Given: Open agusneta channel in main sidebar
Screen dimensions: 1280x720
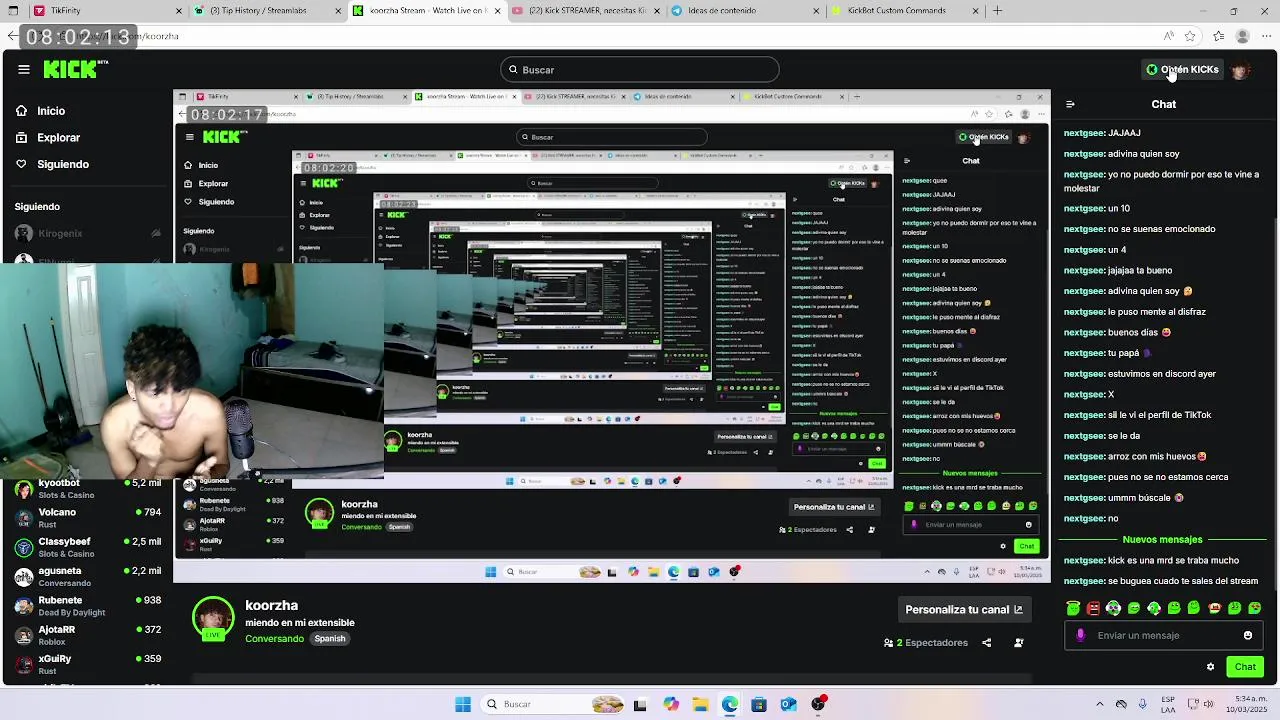Looking at the screenshot, I should click(x=88, y=576).
